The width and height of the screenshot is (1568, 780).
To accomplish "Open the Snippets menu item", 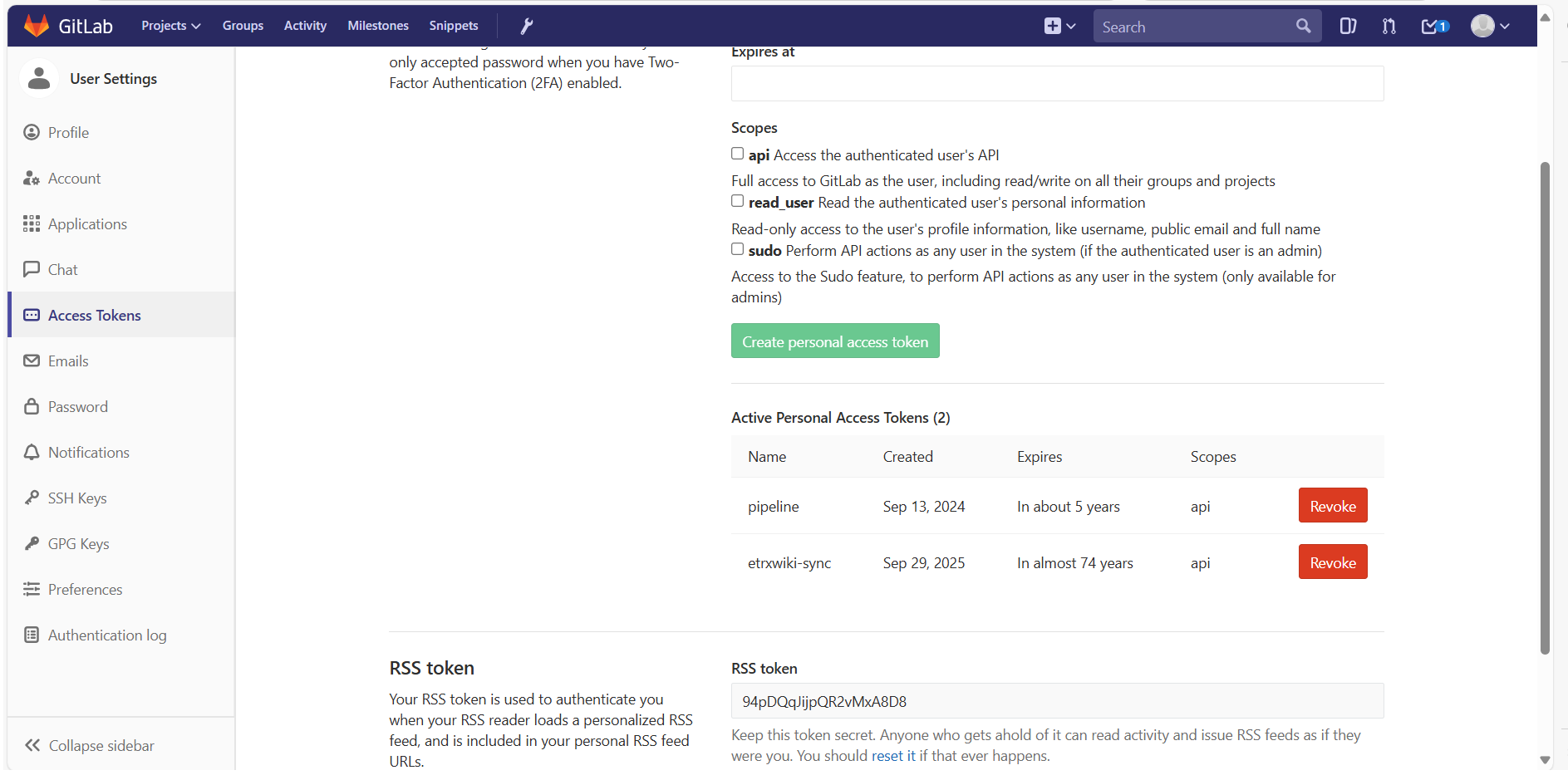I will pyautogui.click(x=453, y=26).
